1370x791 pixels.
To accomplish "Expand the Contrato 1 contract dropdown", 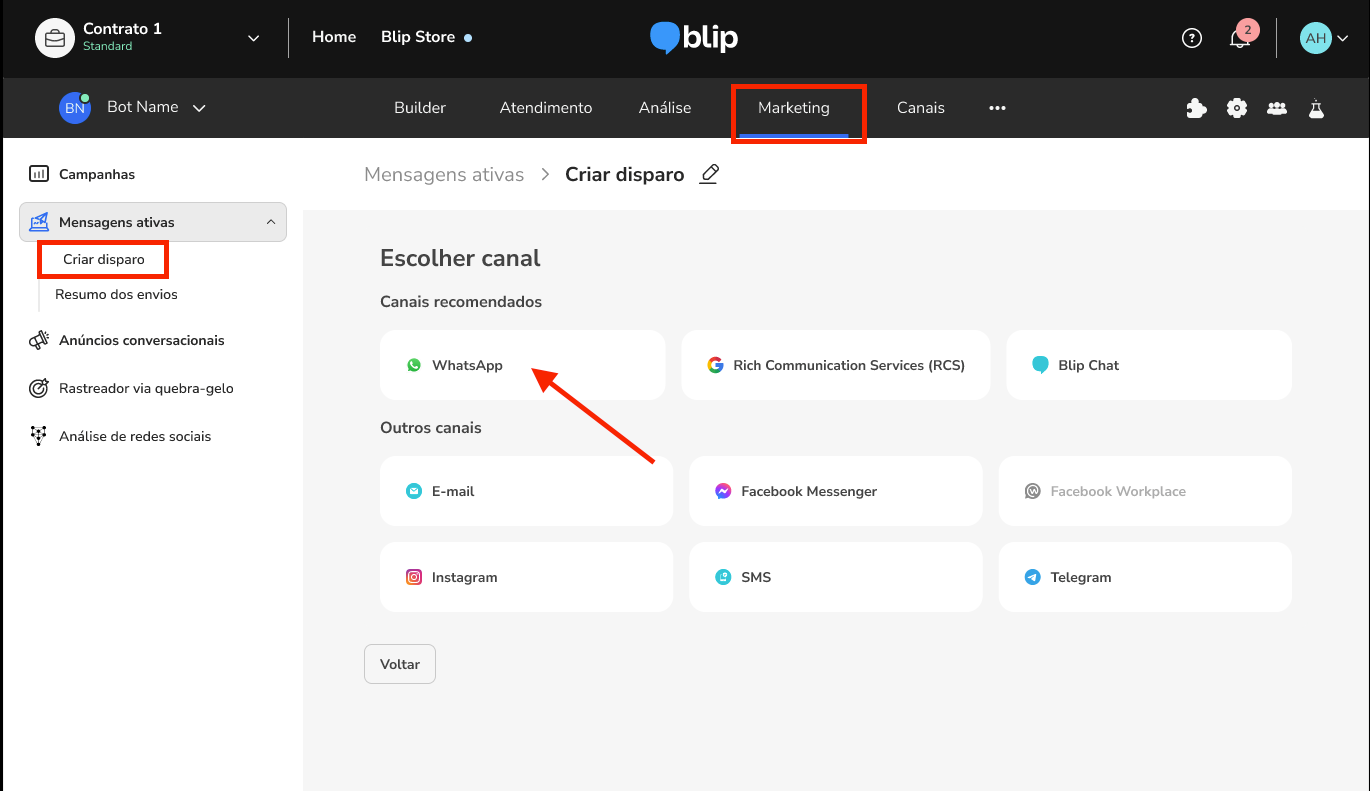I will point(253,38).
